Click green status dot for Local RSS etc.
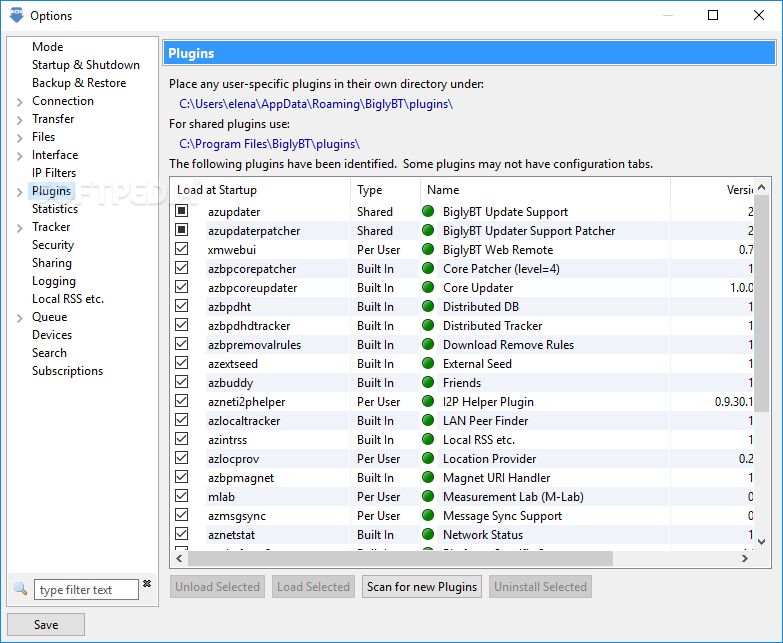 click(x=428, y=439)
